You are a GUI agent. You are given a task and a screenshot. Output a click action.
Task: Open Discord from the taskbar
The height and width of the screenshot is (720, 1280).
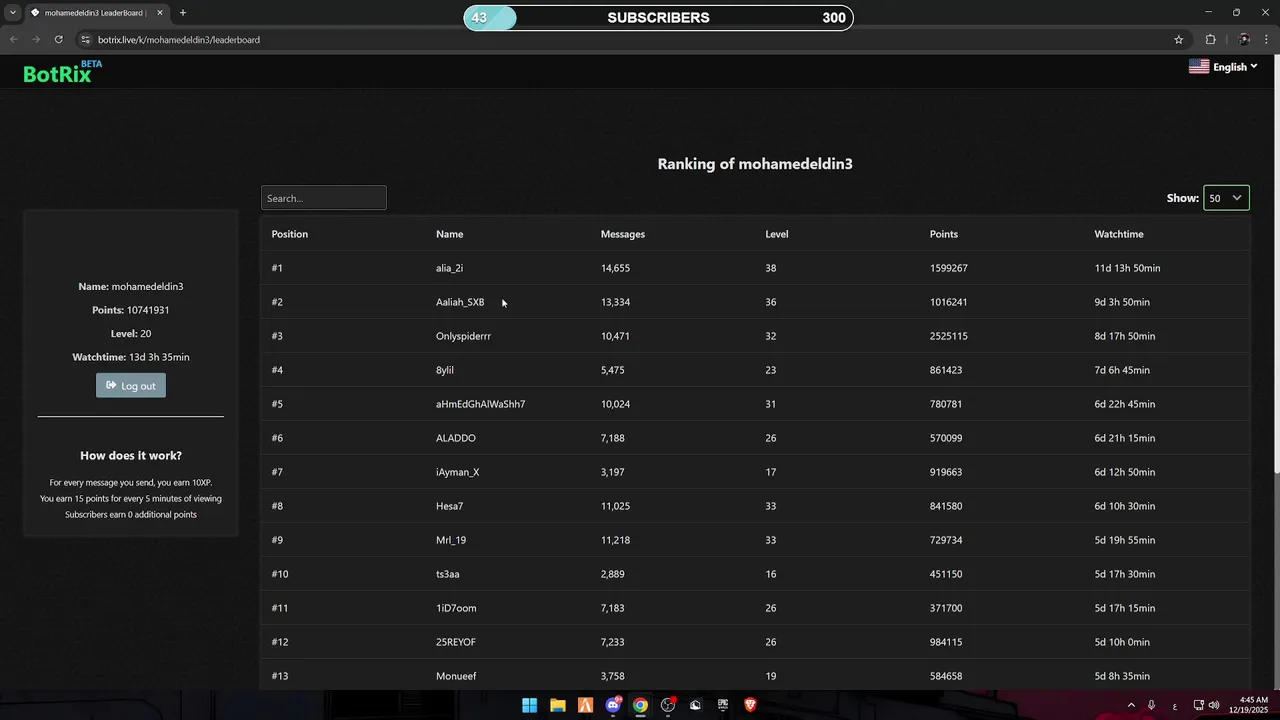click(613, 705)
